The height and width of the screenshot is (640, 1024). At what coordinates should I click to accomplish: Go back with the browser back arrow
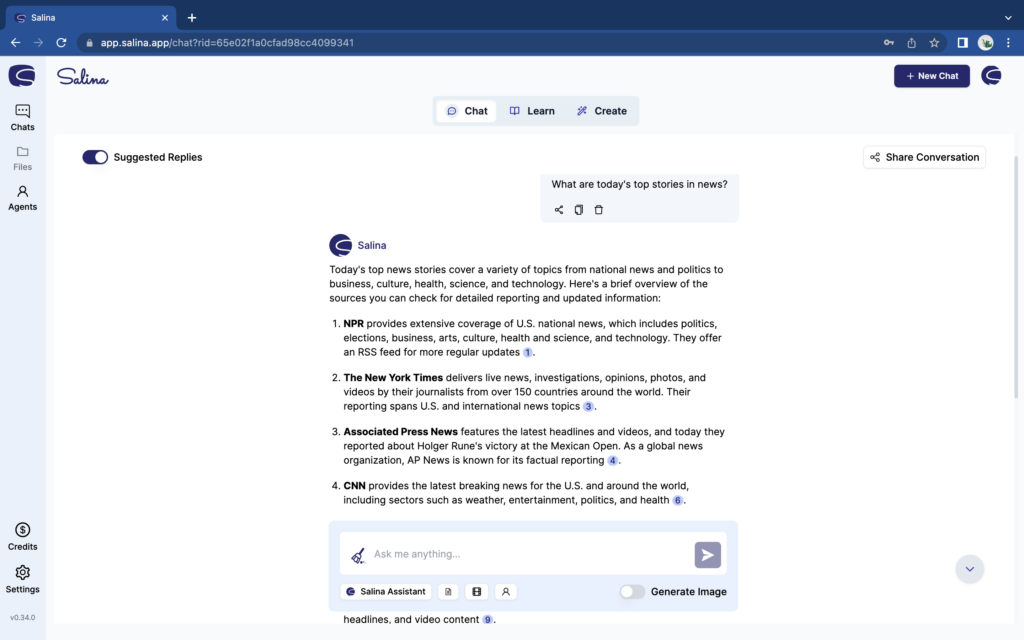(16, 42)
